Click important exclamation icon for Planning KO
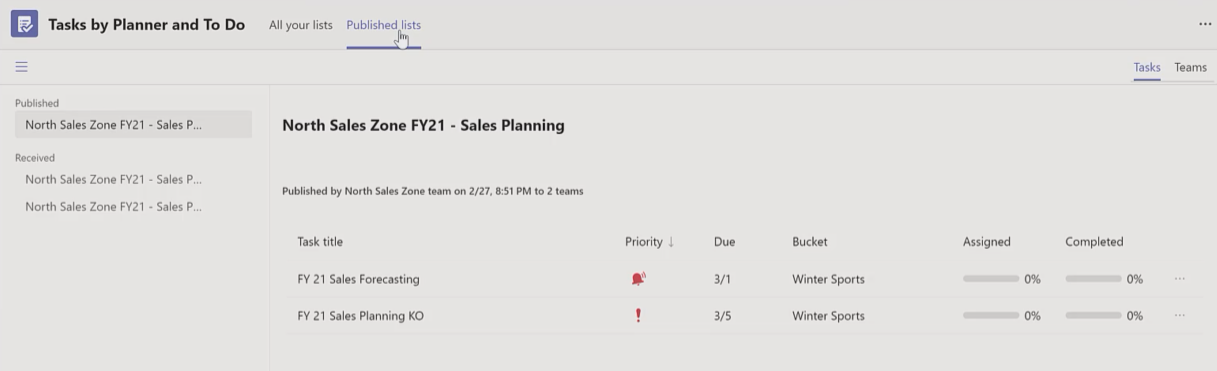This screenshot has height=371, width=1217. (x=638, y=315)
